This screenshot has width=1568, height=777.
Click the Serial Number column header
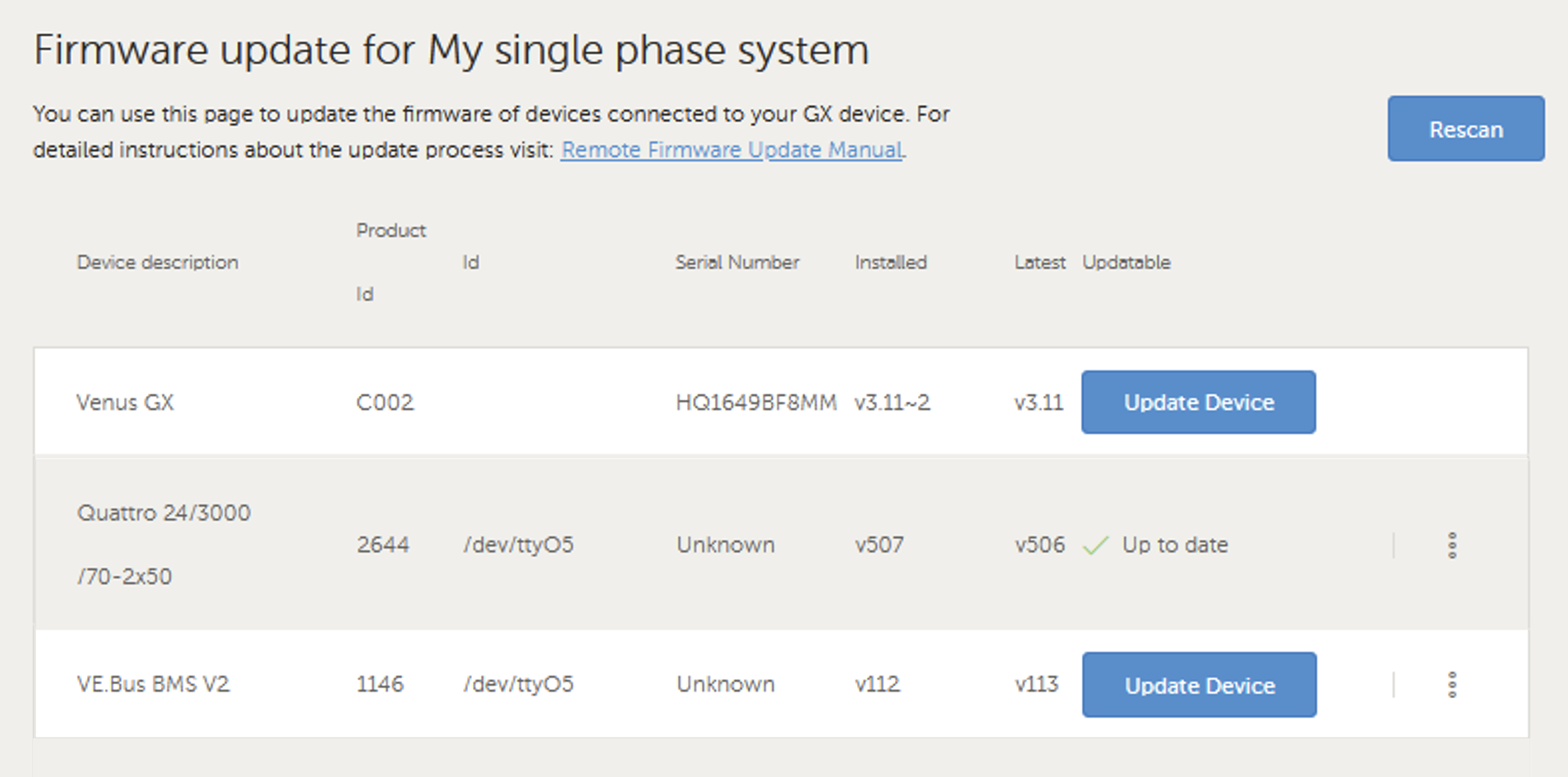click(x=736, y=262)
